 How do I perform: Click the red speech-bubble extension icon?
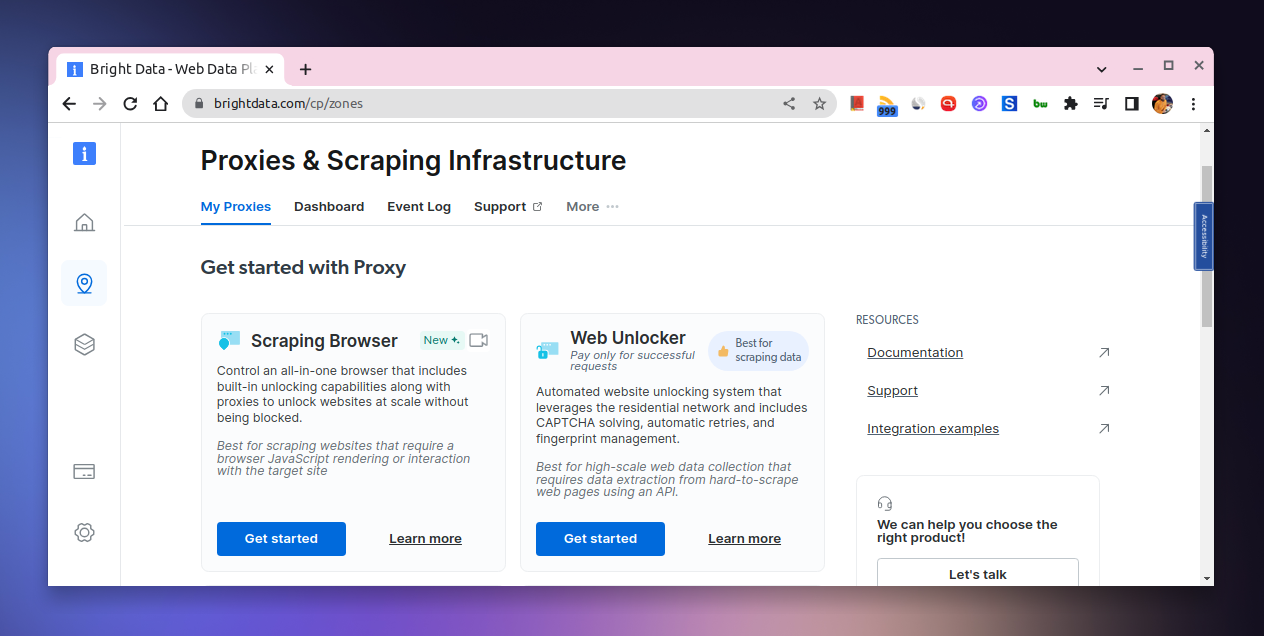pos(948,103)
